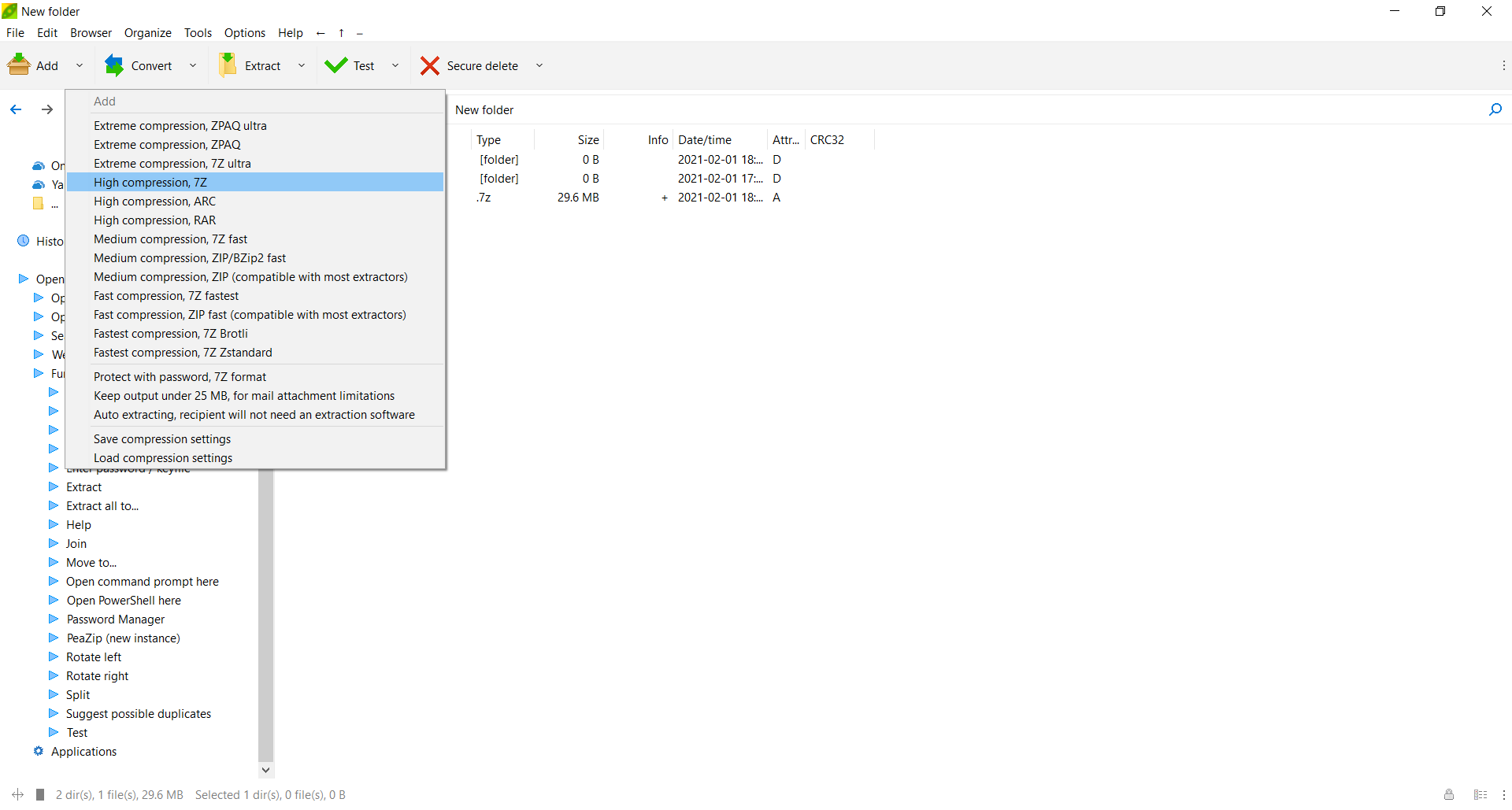Click the back navigation arrow

(x=16, y=109)
